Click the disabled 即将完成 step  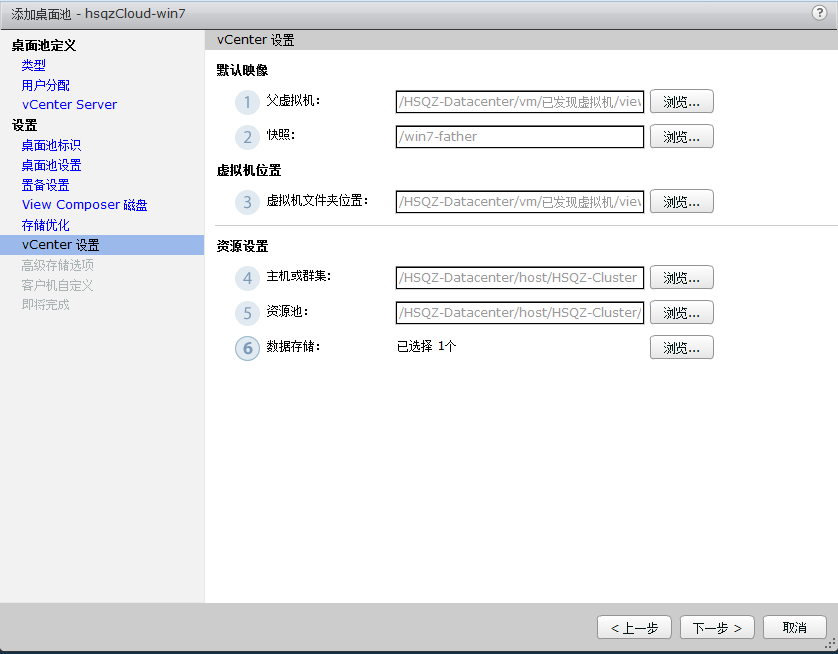45,305
